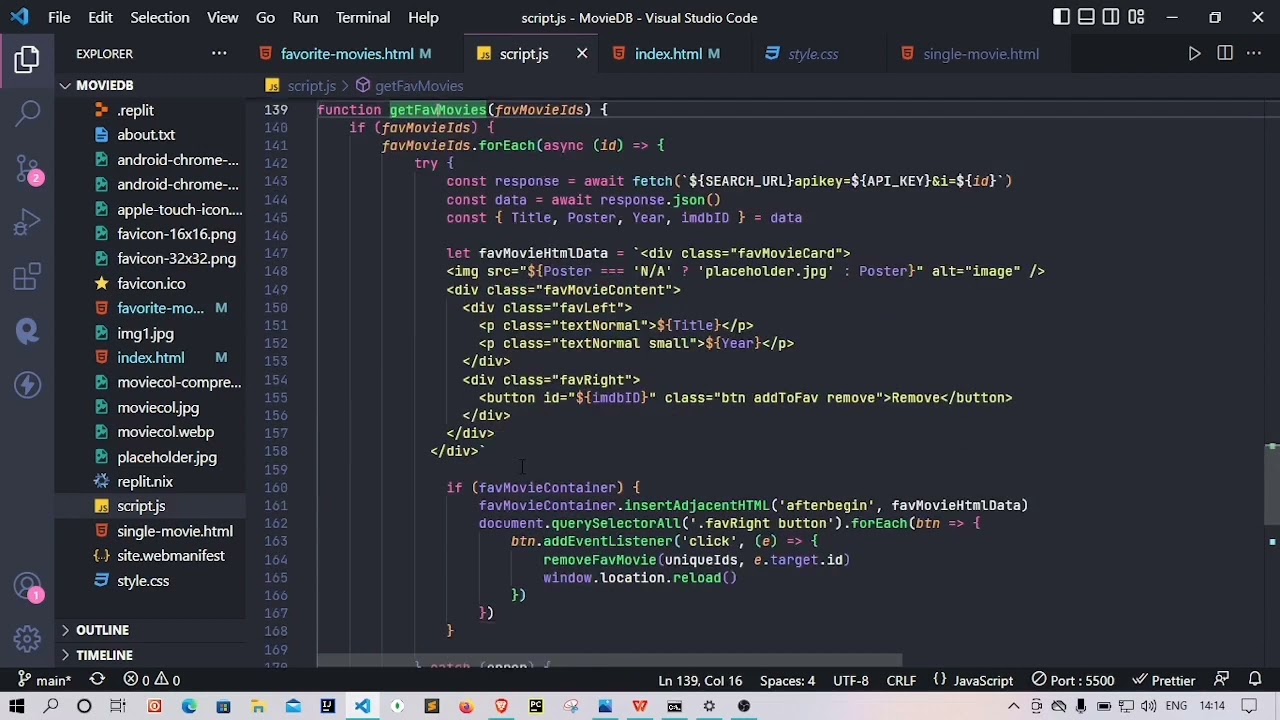Open about.txt in the explorer

click(146, 135)
